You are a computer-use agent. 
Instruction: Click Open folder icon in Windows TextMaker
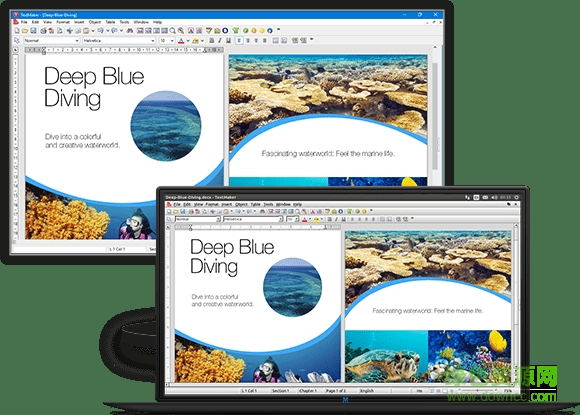[25, 30]
